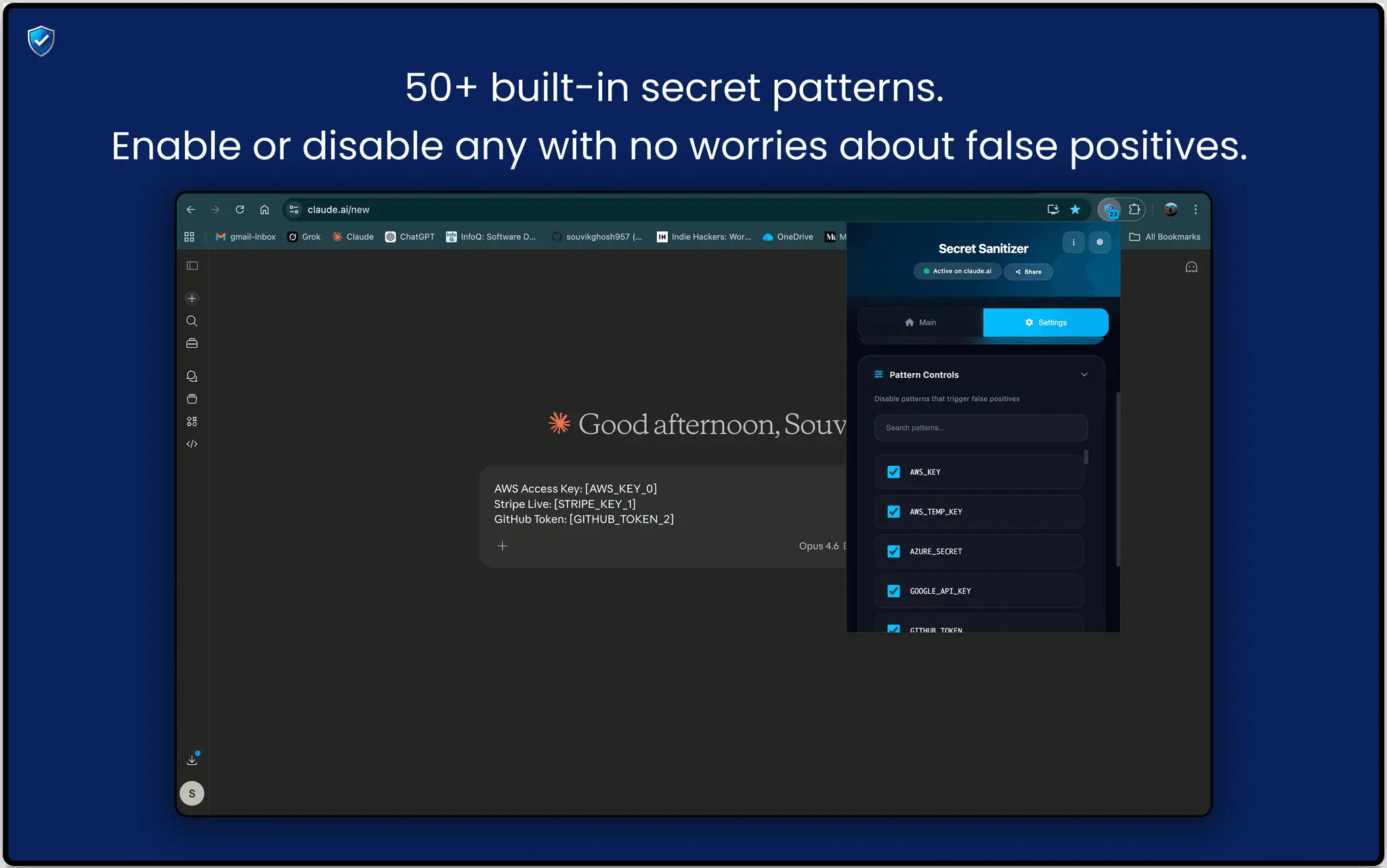Viewport: 1387px width, 868px height.
Task: Open the Indie Hackers bookmark
Action: click(704, 237)
